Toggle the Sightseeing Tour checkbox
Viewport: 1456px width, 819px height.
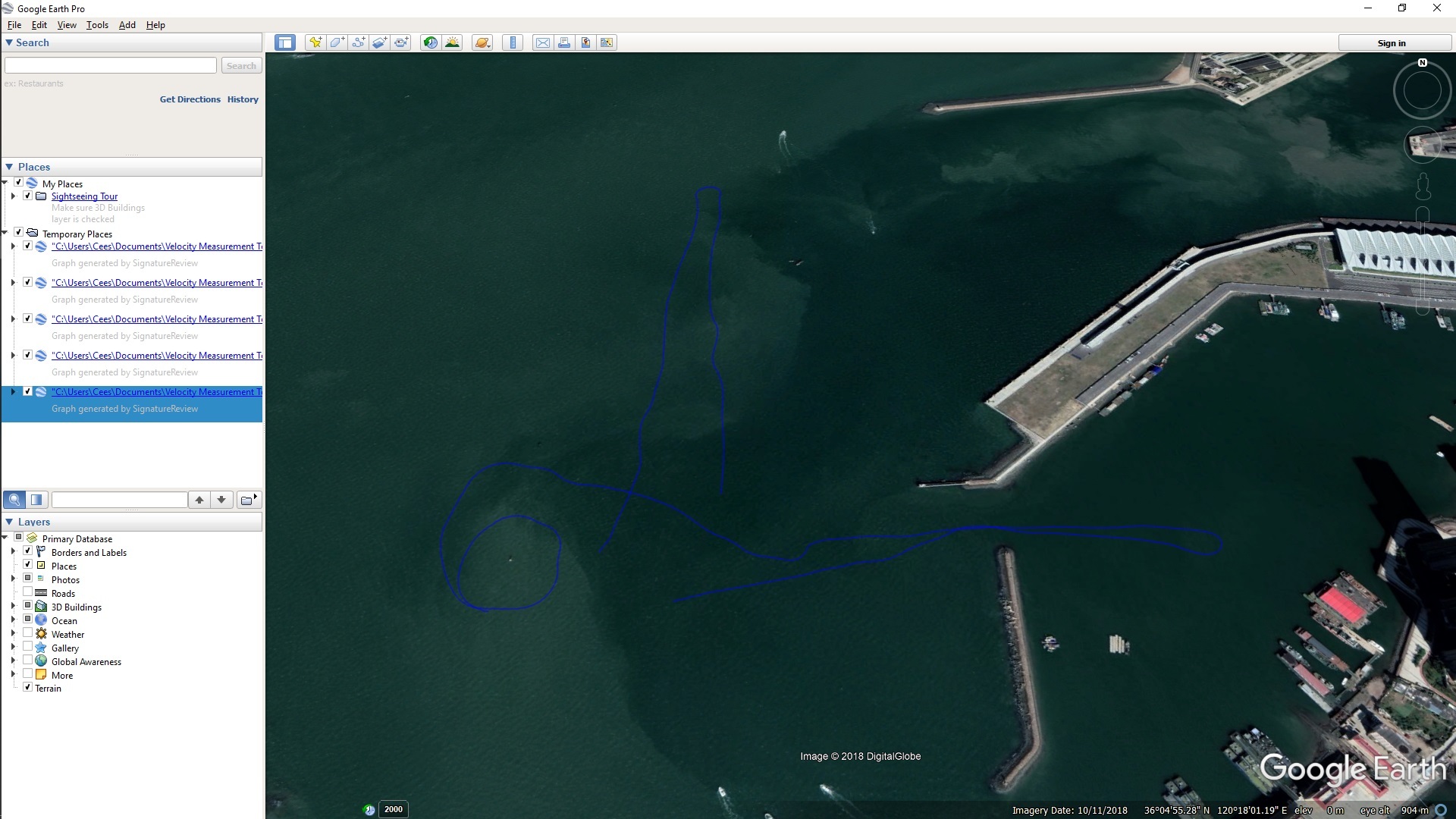point(28,196)
